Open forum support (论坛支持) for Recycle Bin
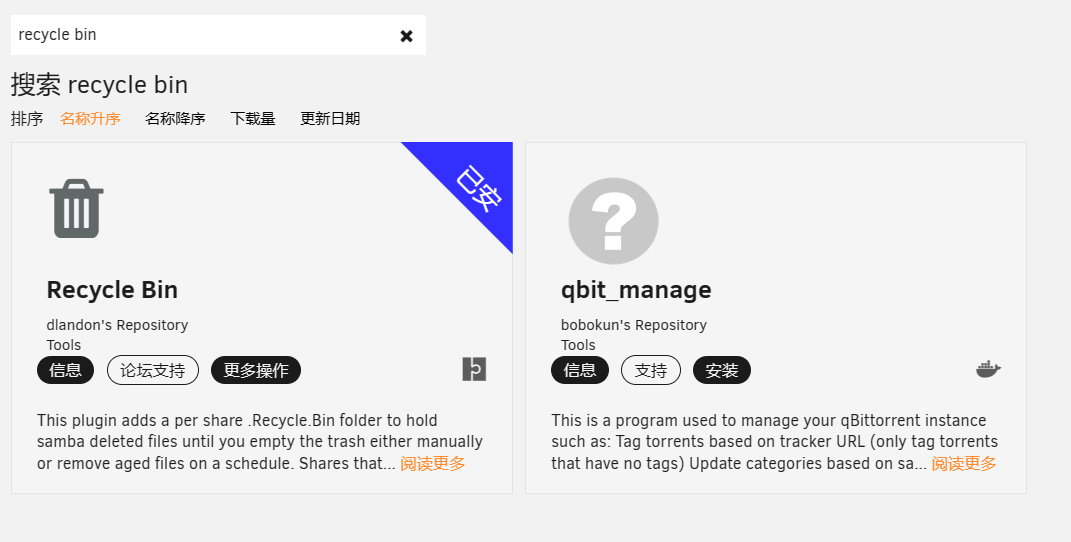The width and height of the screenshot is (1071, 542). (153, 370)
